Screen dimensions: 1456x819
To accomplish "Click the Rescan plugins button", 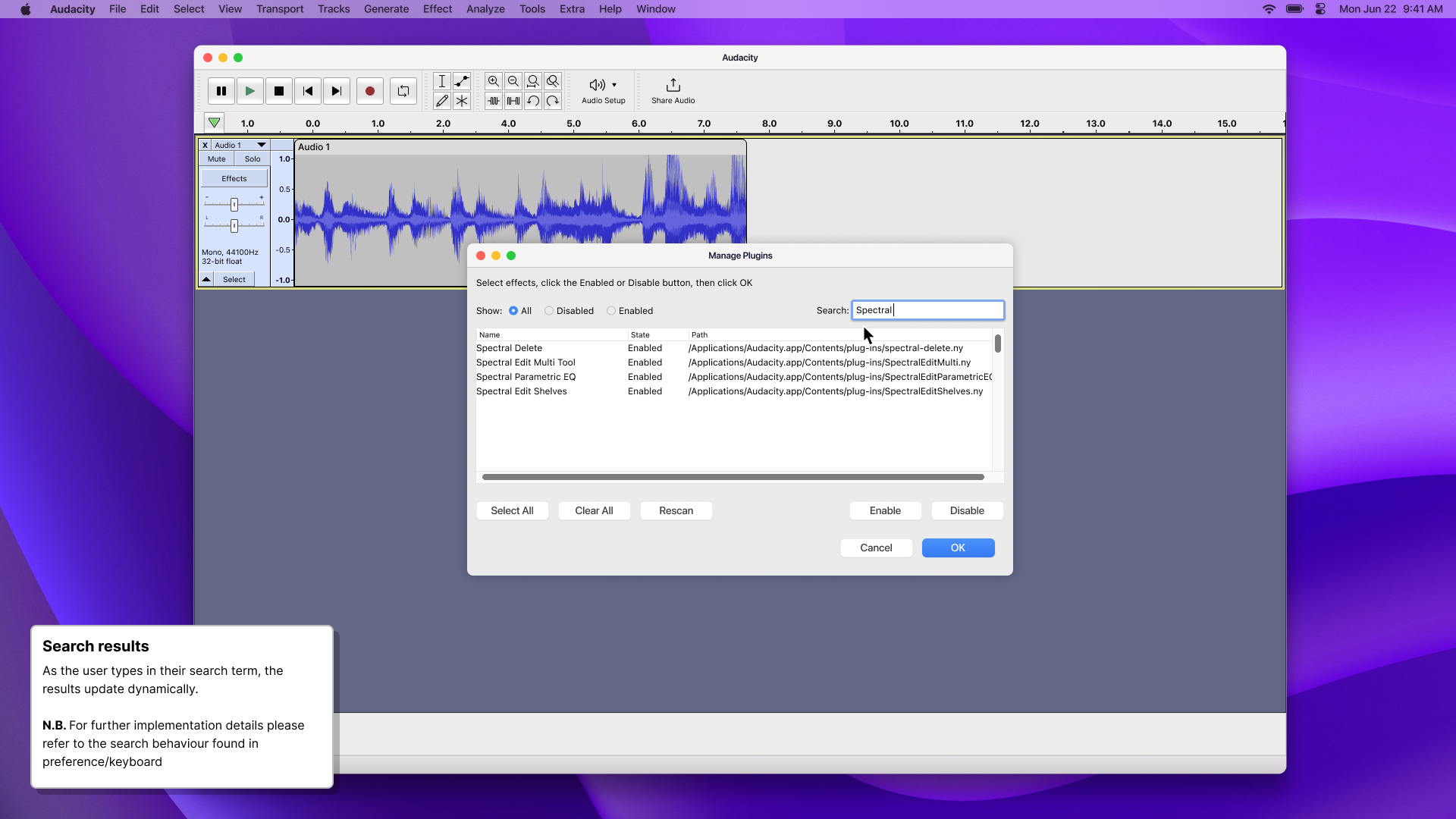I will coord(675,510).
